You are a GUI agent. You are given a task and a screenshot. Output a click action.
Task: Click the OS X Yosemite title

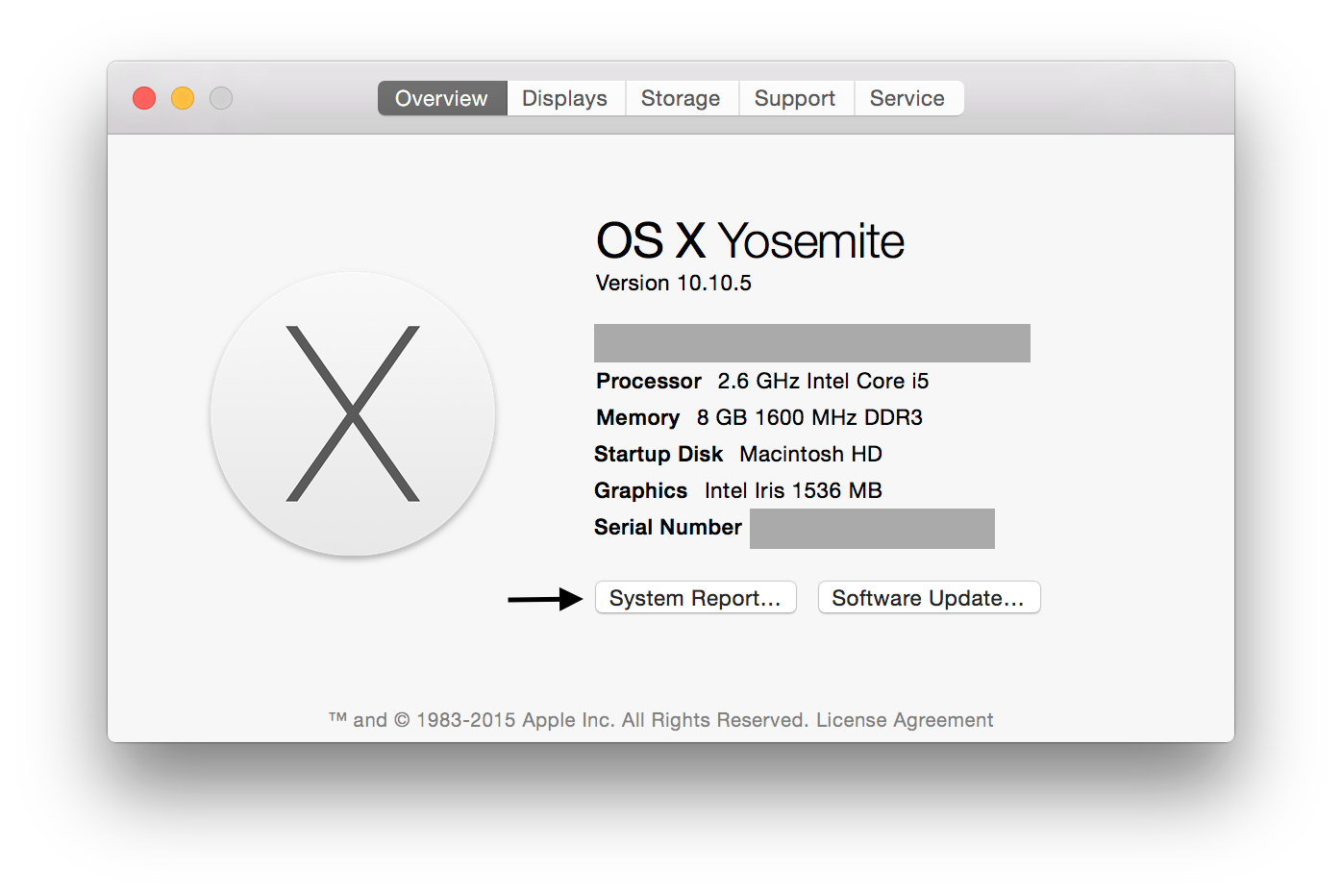click(x=750, y=240)
